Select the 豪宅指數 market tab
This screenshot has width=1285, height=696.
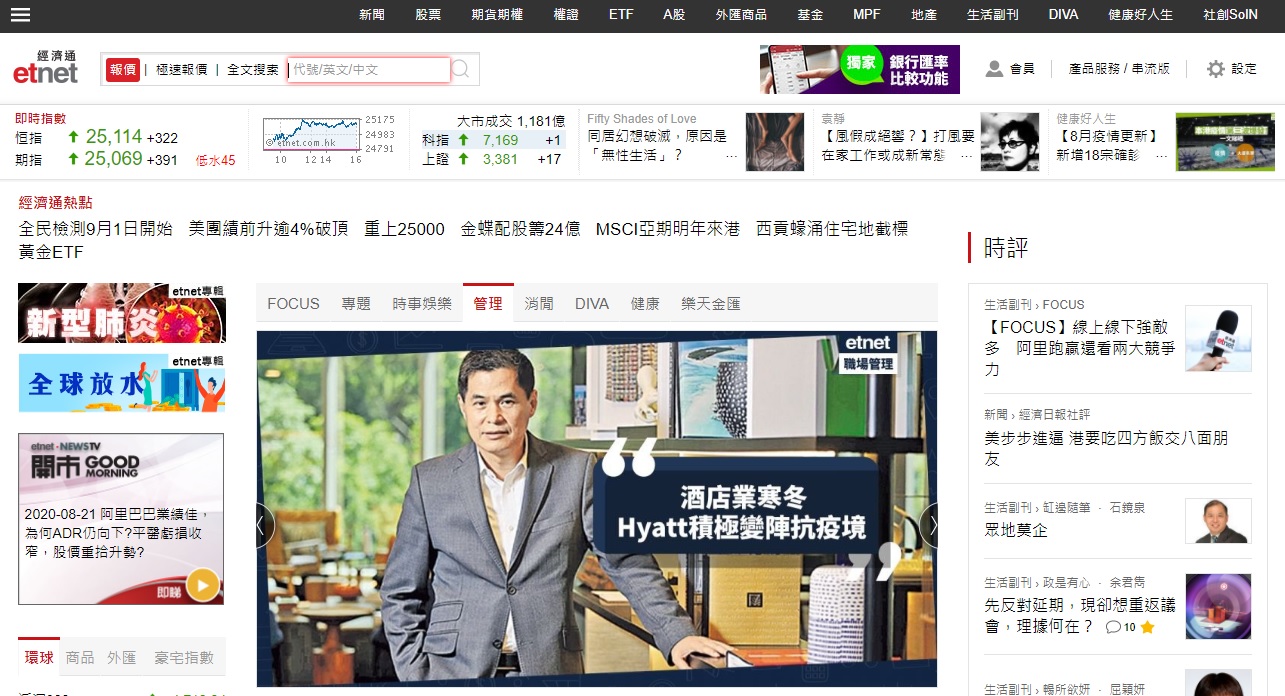click(x=184, y=657)
